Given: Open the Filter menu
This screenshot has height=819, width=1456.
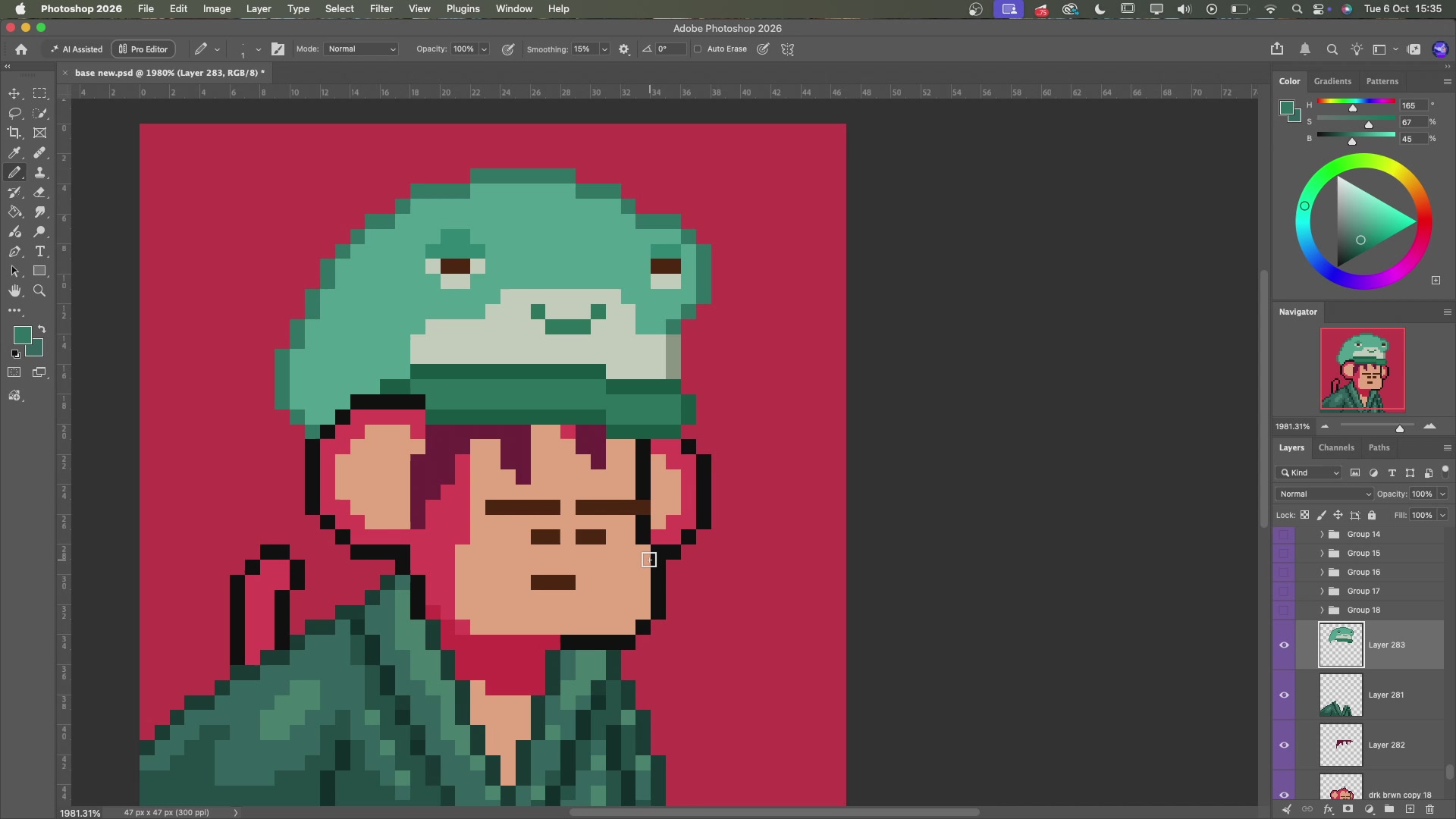Looking at the screenshot, I should point(381,9).
